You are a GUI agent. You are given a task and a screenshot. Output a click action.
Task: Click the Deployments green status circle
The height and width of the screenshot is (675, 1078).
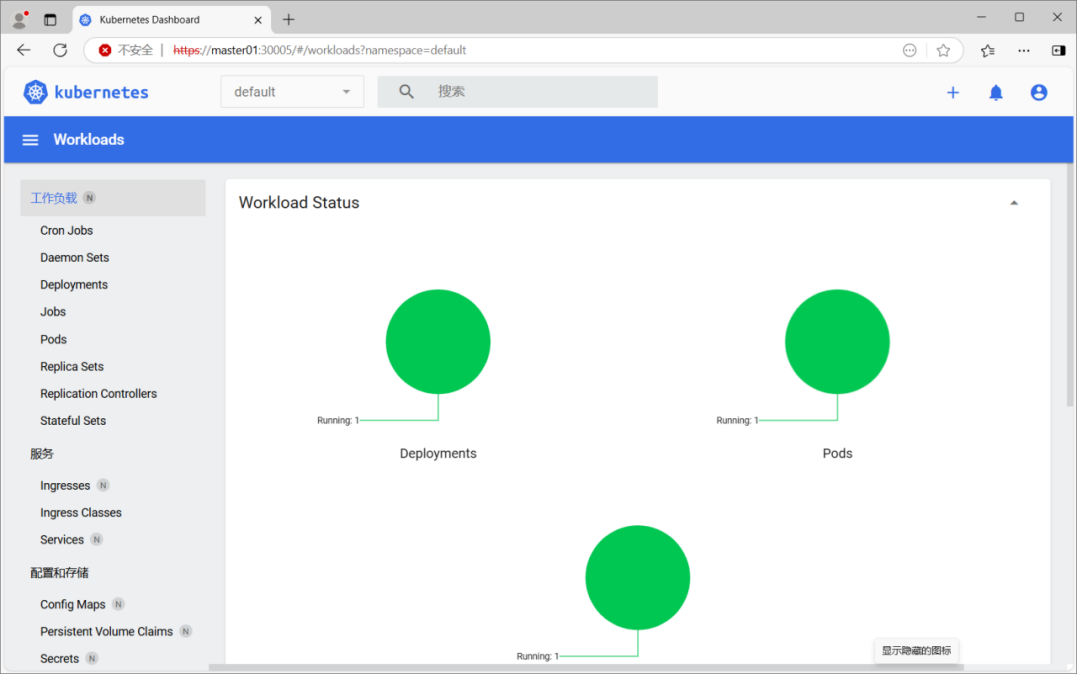tap(438, 342)
